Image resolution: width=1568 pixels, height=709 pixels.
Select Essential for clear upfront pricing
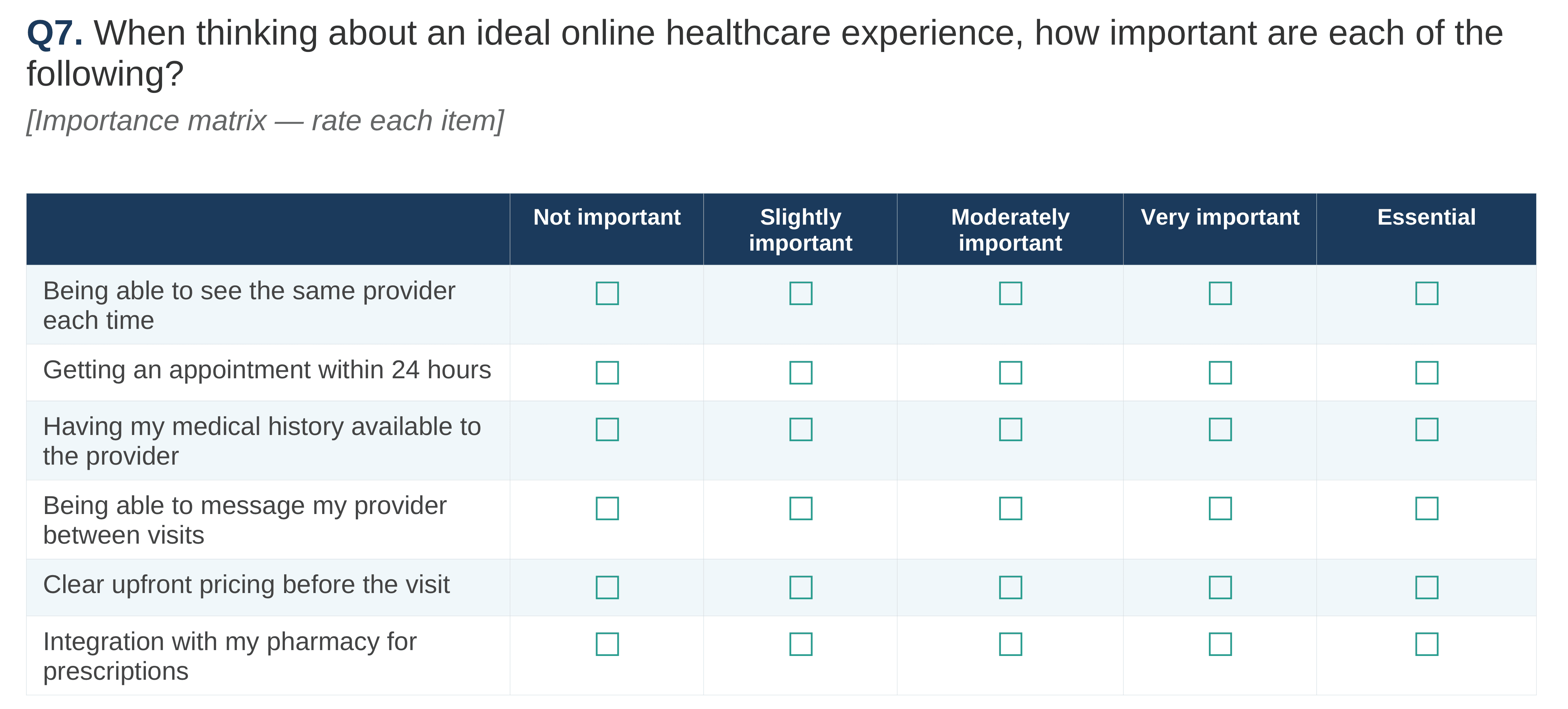pyautogui.click(x=1426, y=587)
